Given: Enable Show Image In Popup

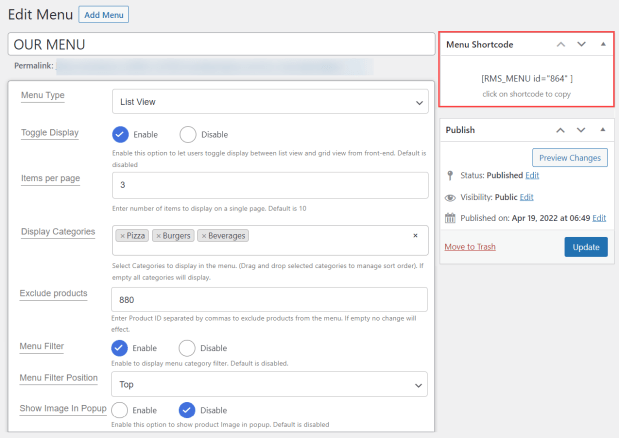Looking at the screenshot, I should [x=121, y=410].
